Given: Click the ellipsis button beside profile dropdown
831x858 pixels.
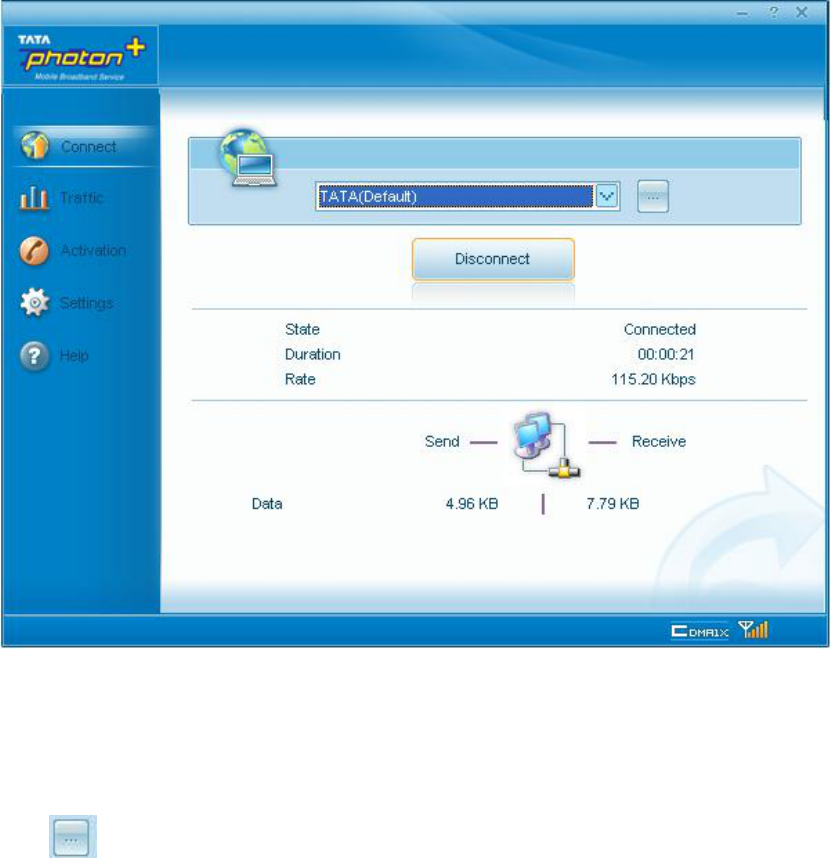Looking at the screenshot, I should 653,196.
